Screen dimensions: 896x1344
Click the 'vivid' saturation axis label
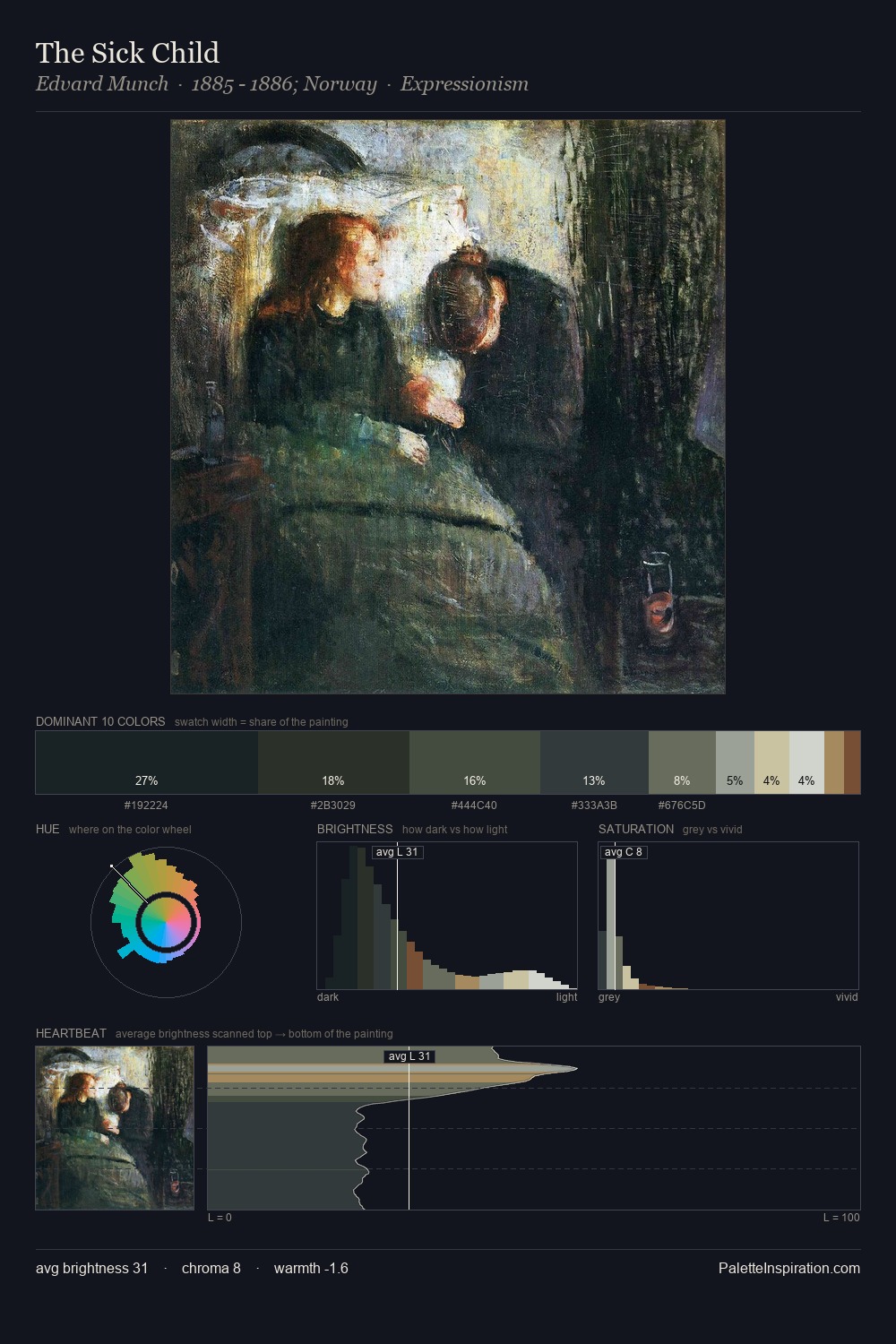click(847, 997)
